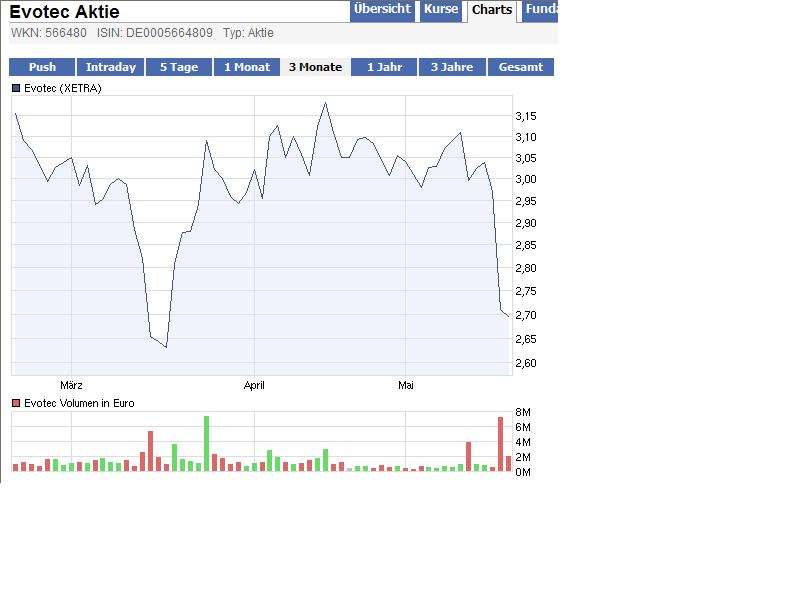
Task: Switch chart range to 1 Jahr
Action: coord(384,67)
